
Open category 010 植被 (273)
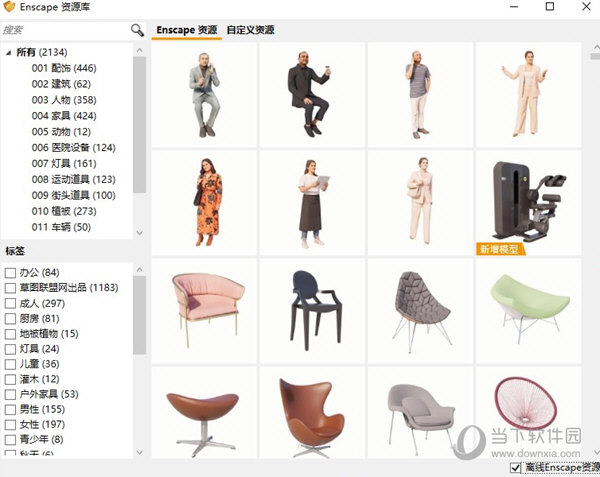64,211
